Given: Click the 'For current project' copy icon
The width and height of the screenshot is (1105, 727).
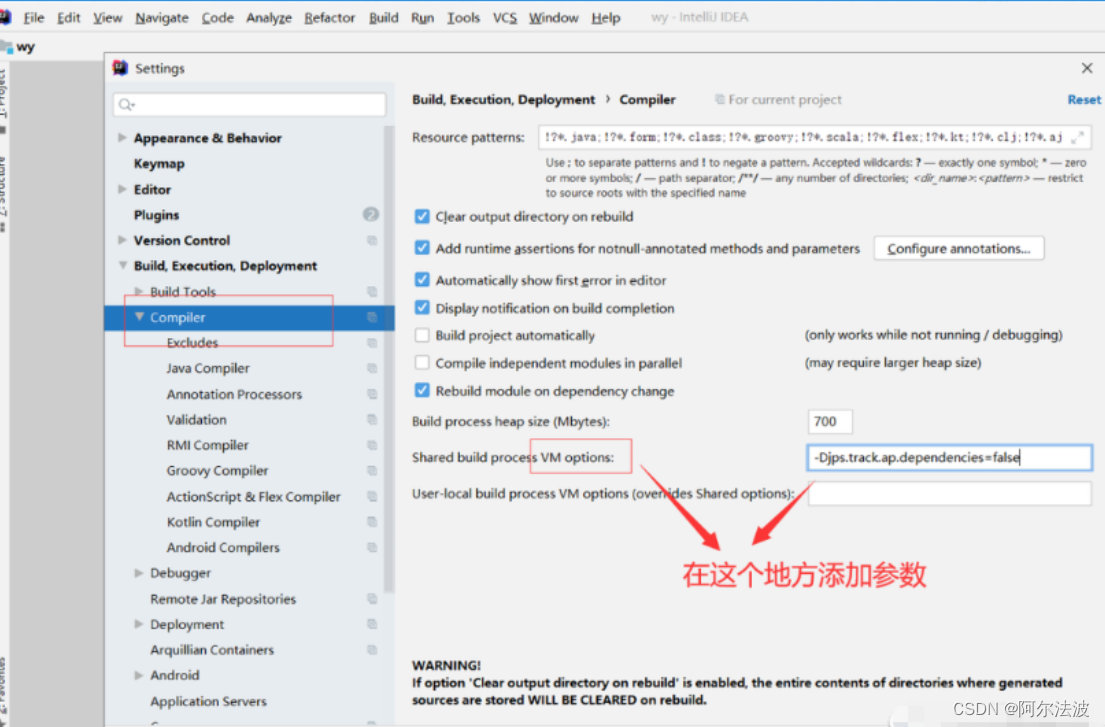Looking at the screenshot, I should [720, 99].
